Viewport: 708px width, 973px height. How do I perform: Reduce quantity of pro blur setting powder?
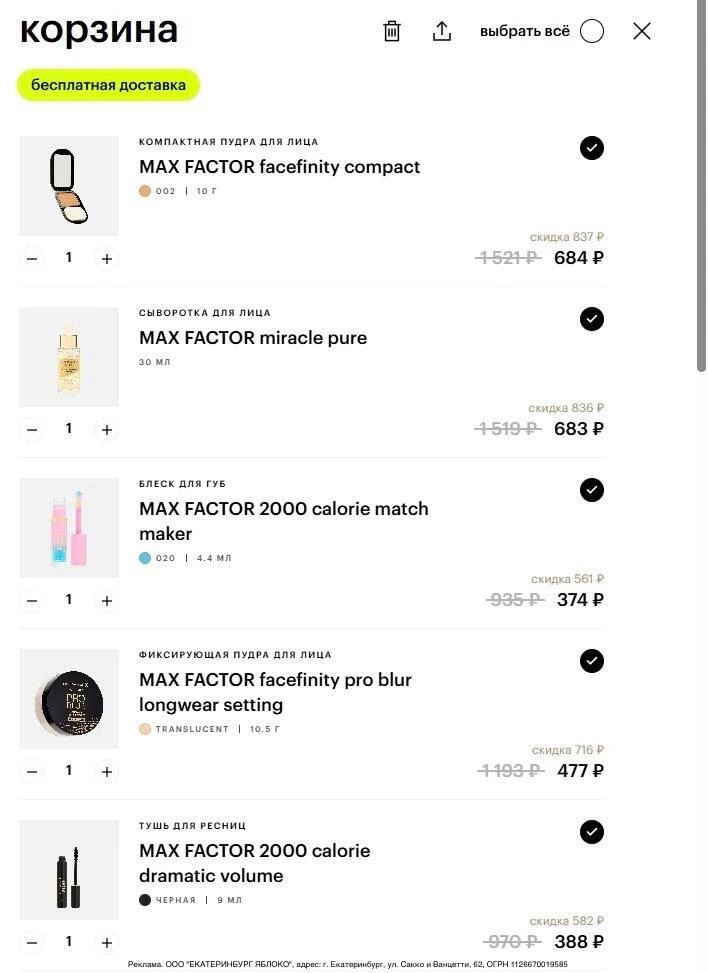tap(32, 771)
